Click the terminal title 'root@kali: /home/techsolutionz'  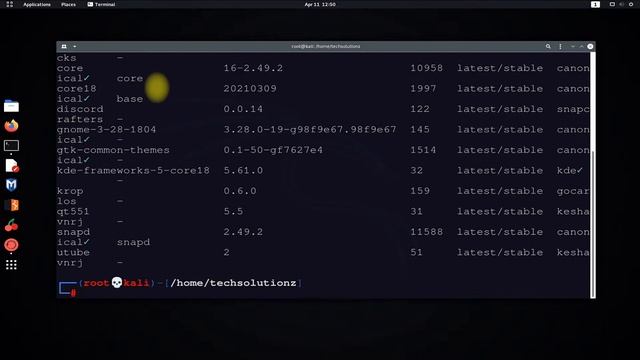[326, 47]
